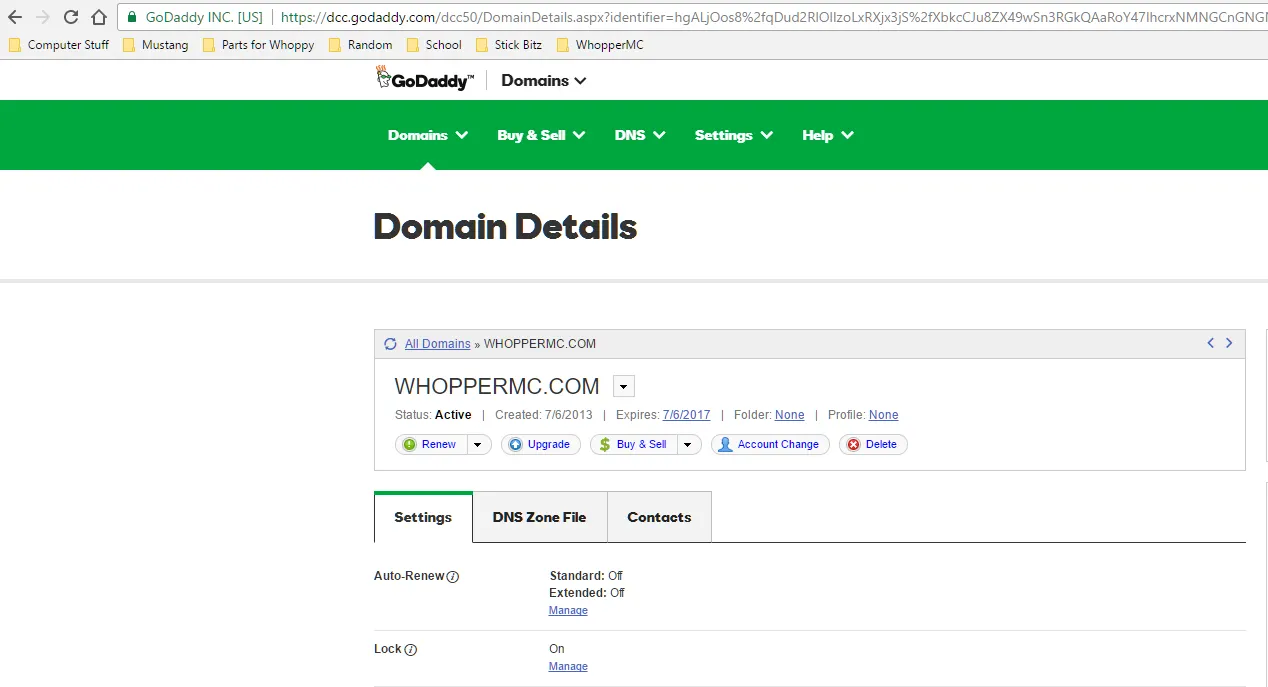1268x687 pixels.
Task: Open the Buy & Sell navigation menu
Action: (541, 135)
